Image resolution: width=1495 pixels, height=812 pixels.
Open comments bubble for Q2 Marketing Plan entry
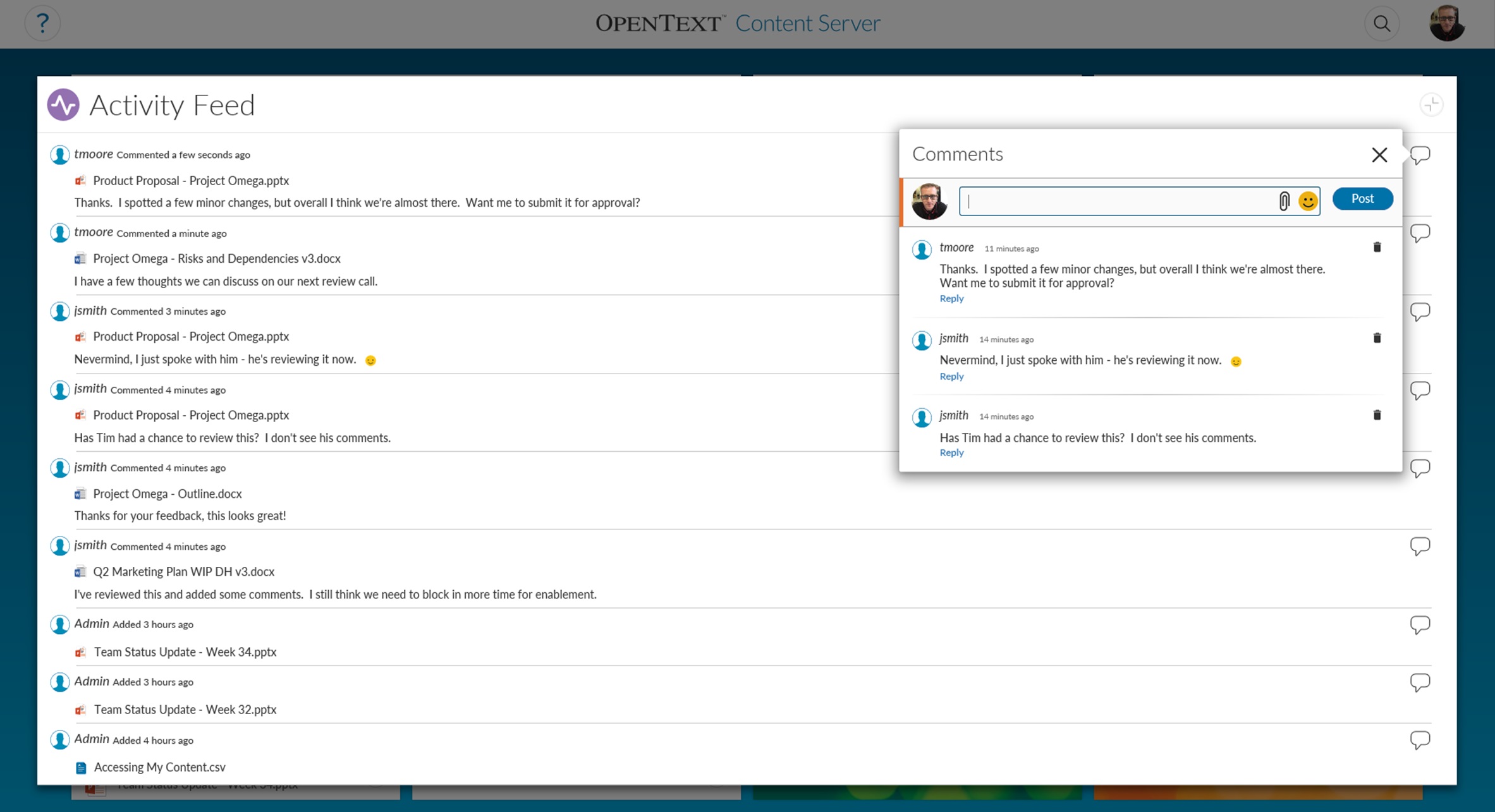pyautogui.click(x=1420, y=546)
